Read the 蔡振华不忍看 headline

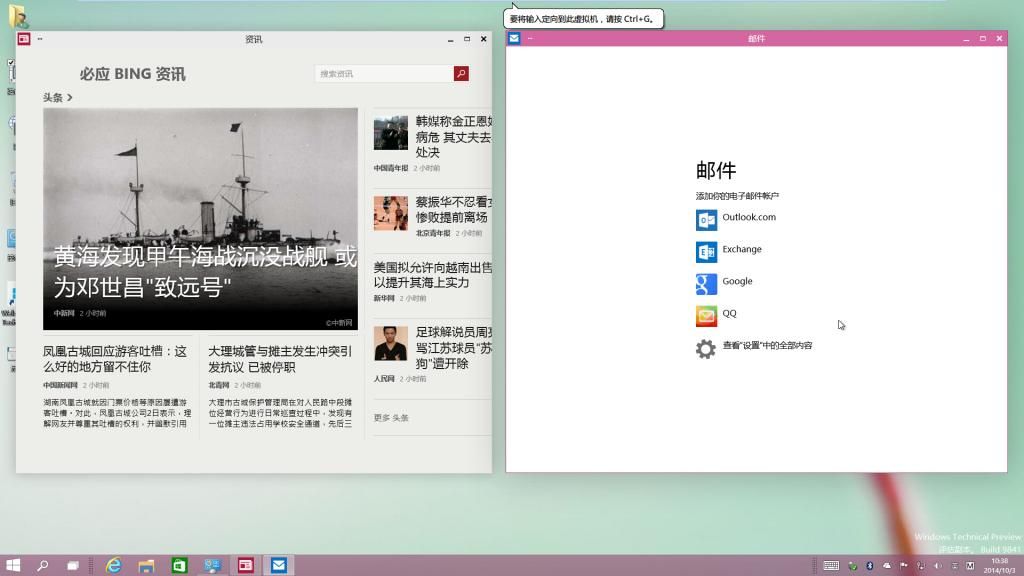[x=454, y=209]
